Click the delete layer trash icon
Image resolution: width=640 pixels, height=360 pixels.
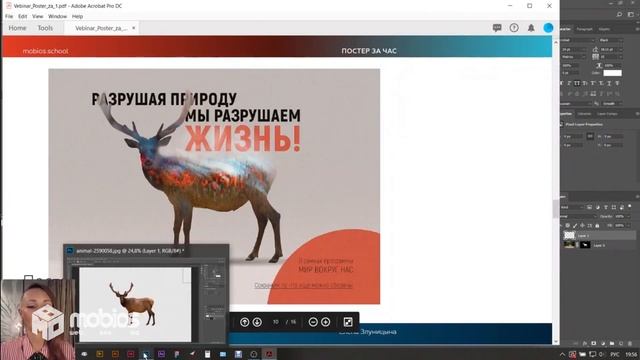(x=631, y=344)
